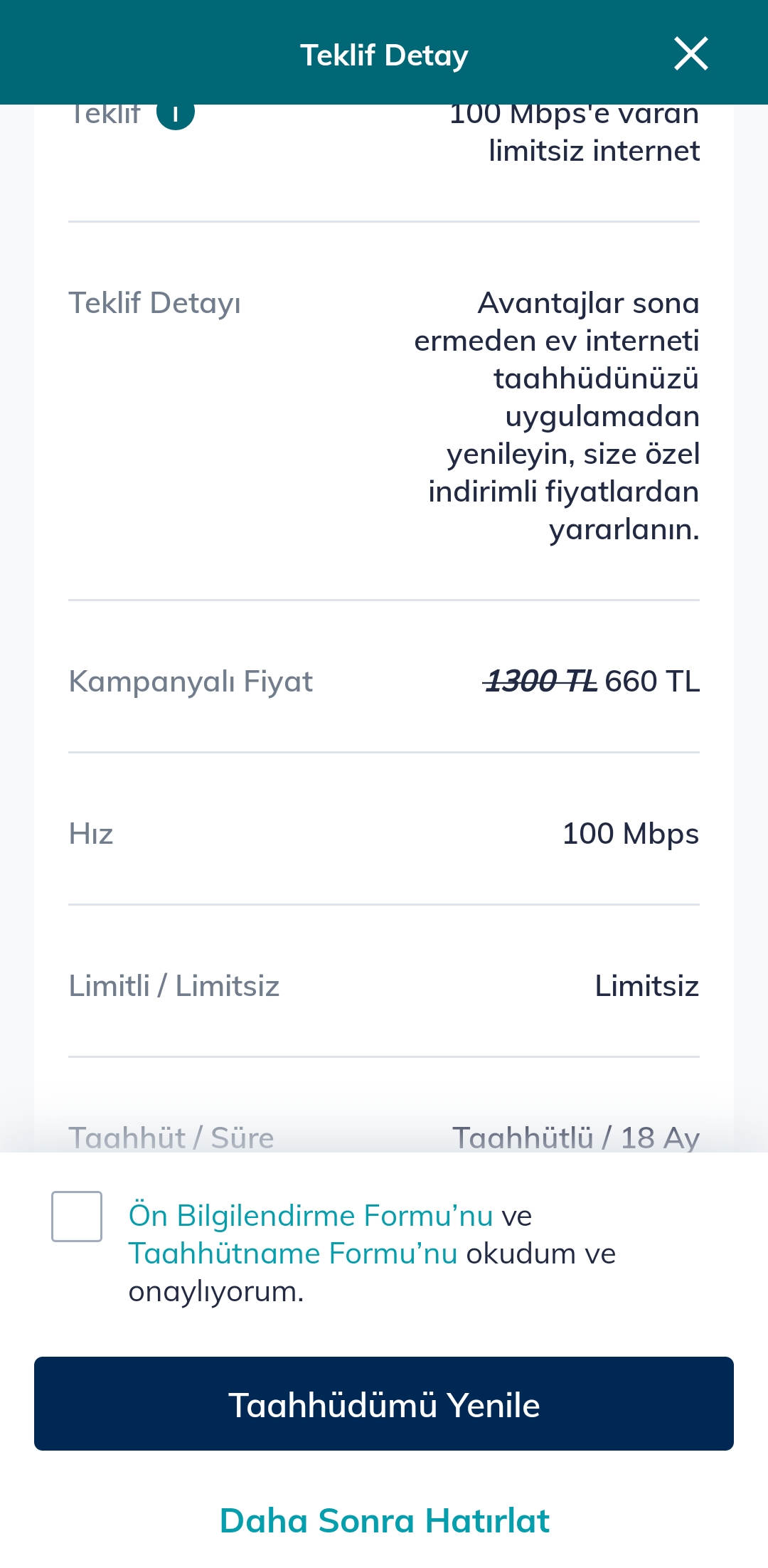This screenshot has width=768, height=1568.
Task: Tap the Limitli / Limitsiz label
Action: (174, 986)
